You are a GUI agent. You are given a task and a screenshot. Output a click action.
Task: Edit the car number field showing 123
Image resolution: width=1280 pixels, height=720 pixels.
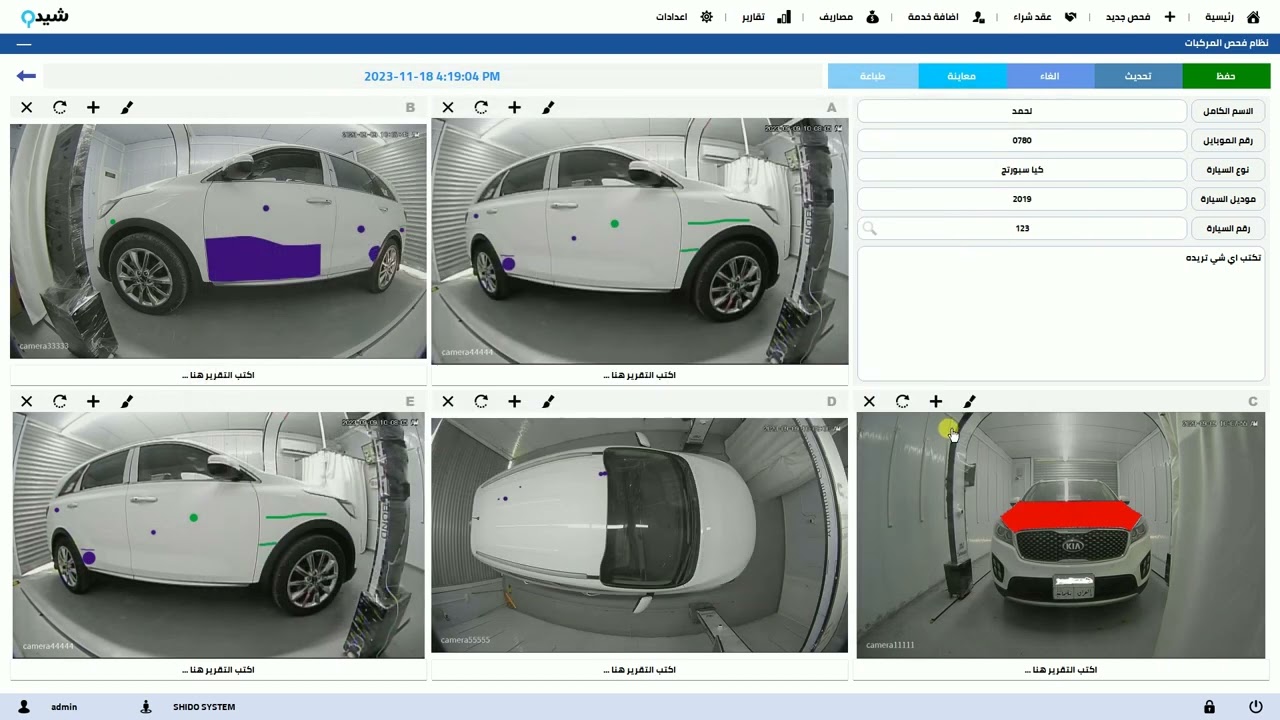[1022, 228]
